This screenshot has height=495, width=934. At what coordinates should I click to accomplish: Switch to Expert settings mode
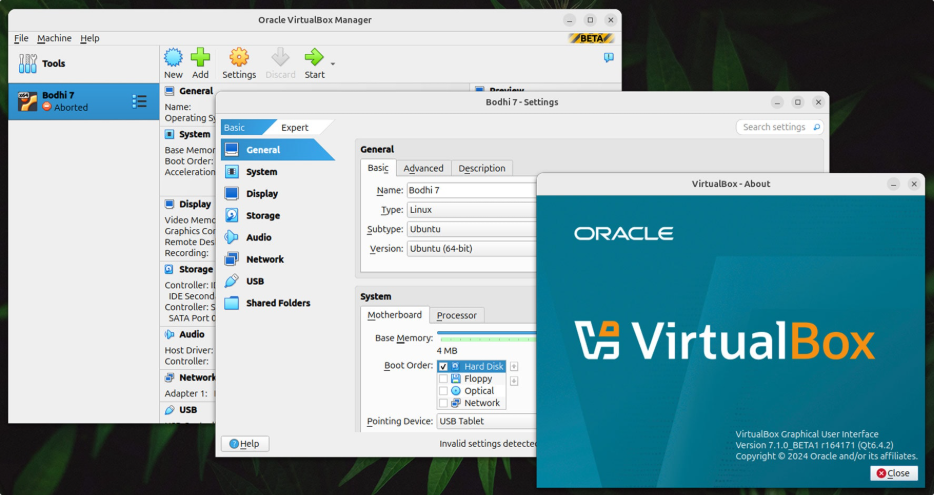pyautogui.click(x=298, y=127)
